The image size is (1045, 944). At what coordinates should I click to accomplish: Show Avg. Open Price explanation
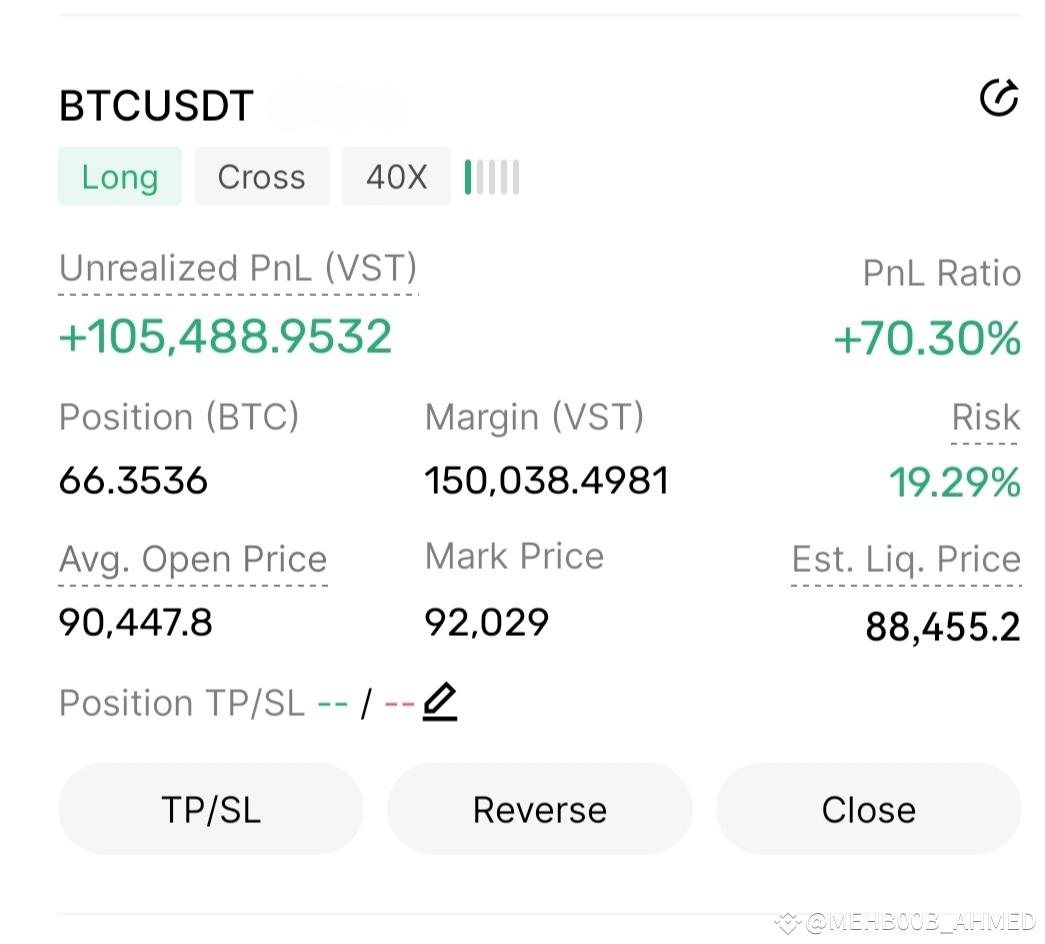coord(193,559)
